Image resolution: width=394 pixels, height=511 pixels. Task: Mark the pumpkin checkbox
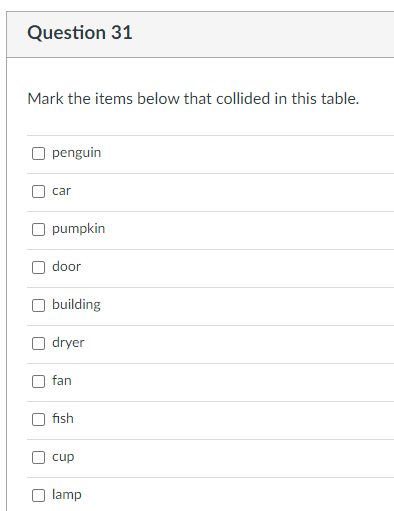38,229
